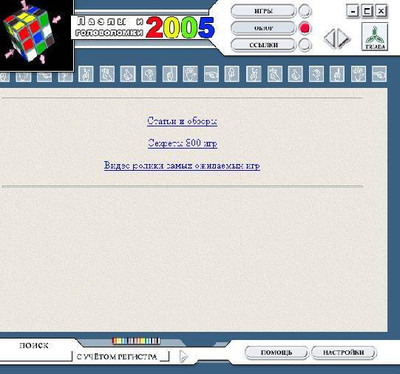Go back with the left triangle arrow
Screen dimensions: 400x374
[330, 39]
